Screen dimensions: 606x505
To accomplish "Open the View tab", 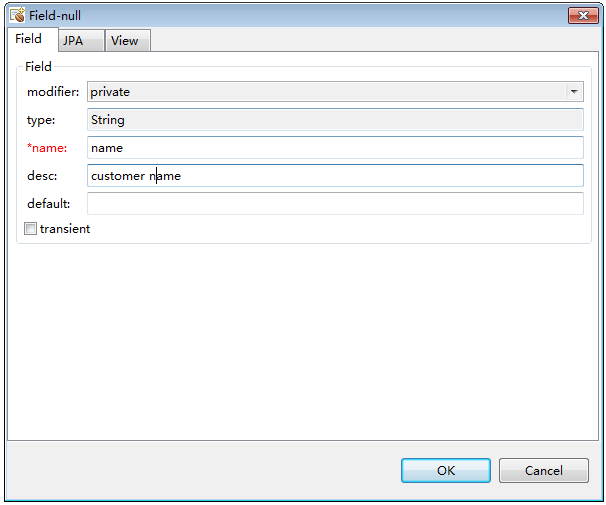I will coord(128,41).
